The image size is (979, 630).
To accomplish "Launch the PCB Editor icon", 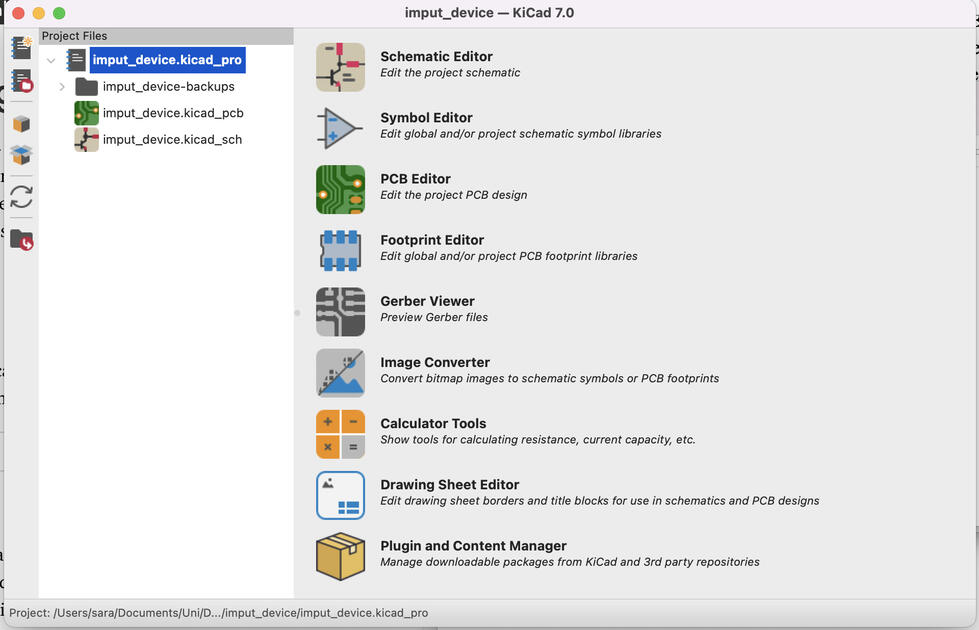I will point(340,189).
